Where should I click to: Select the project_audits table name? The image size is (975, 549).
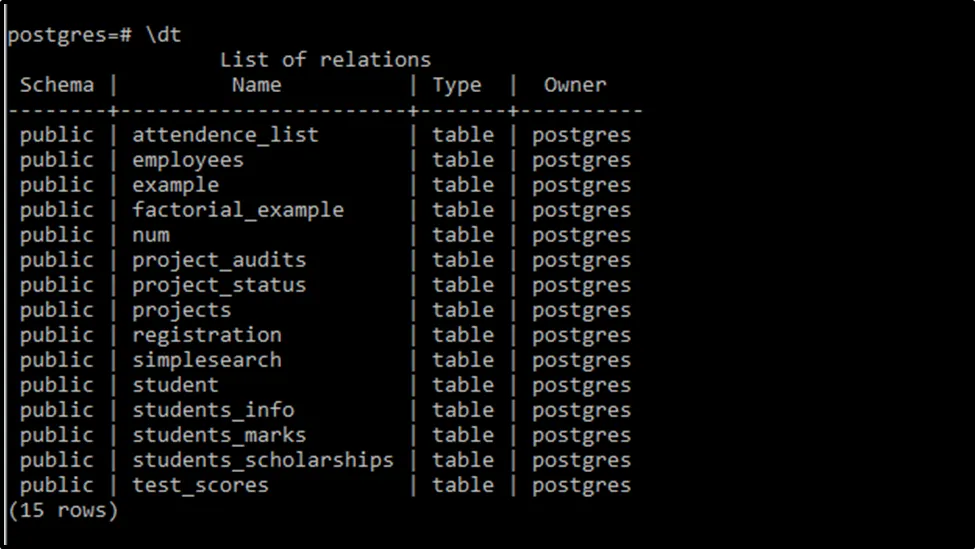[x=219, y=260]
